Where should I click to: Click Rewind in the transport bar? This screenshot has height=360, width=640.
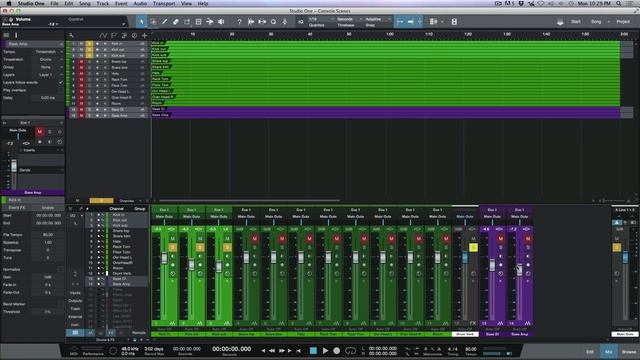[272, 351]
